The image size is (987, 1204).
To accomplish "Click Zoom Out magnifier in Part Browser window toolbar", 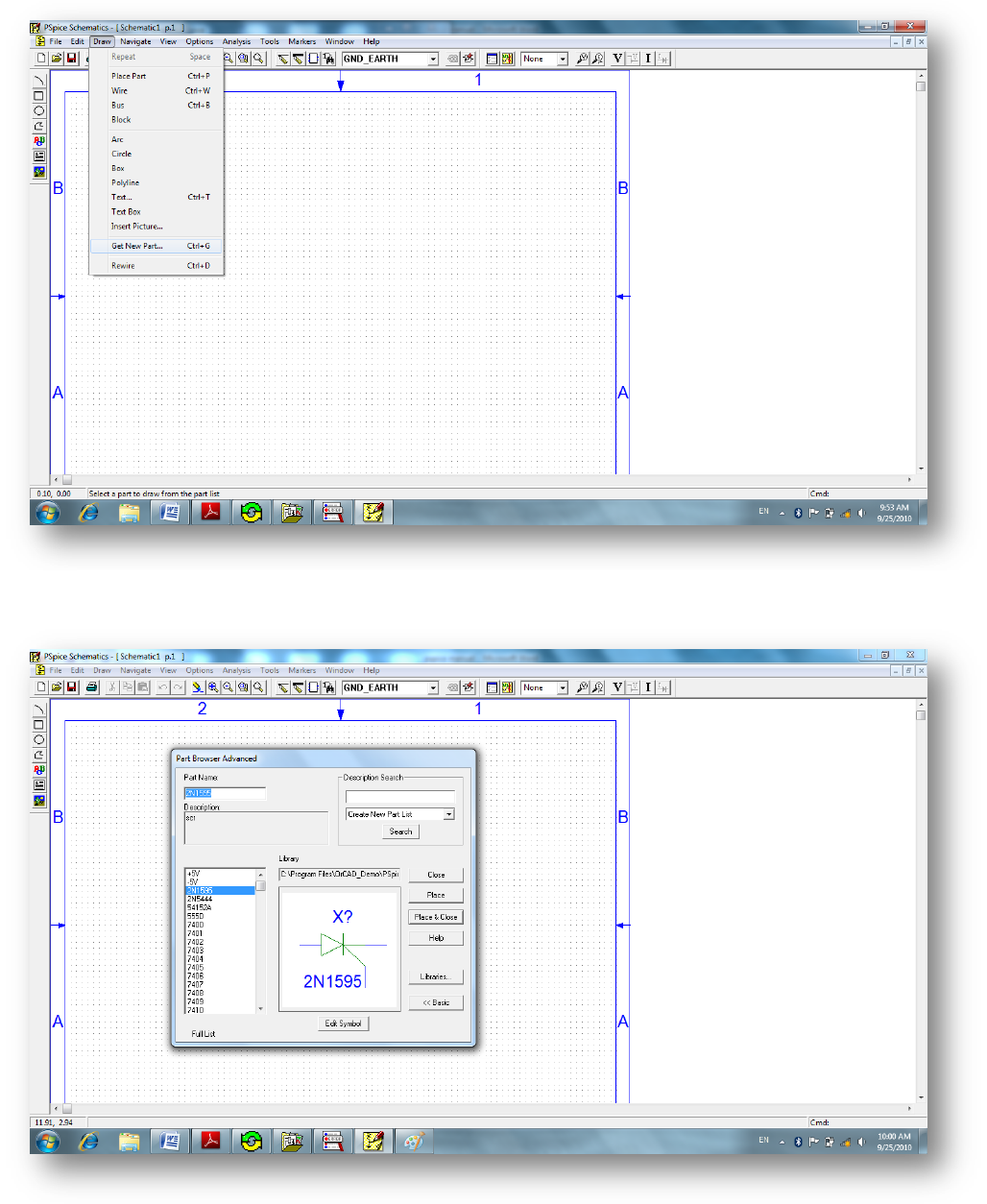I will point(228,687).
